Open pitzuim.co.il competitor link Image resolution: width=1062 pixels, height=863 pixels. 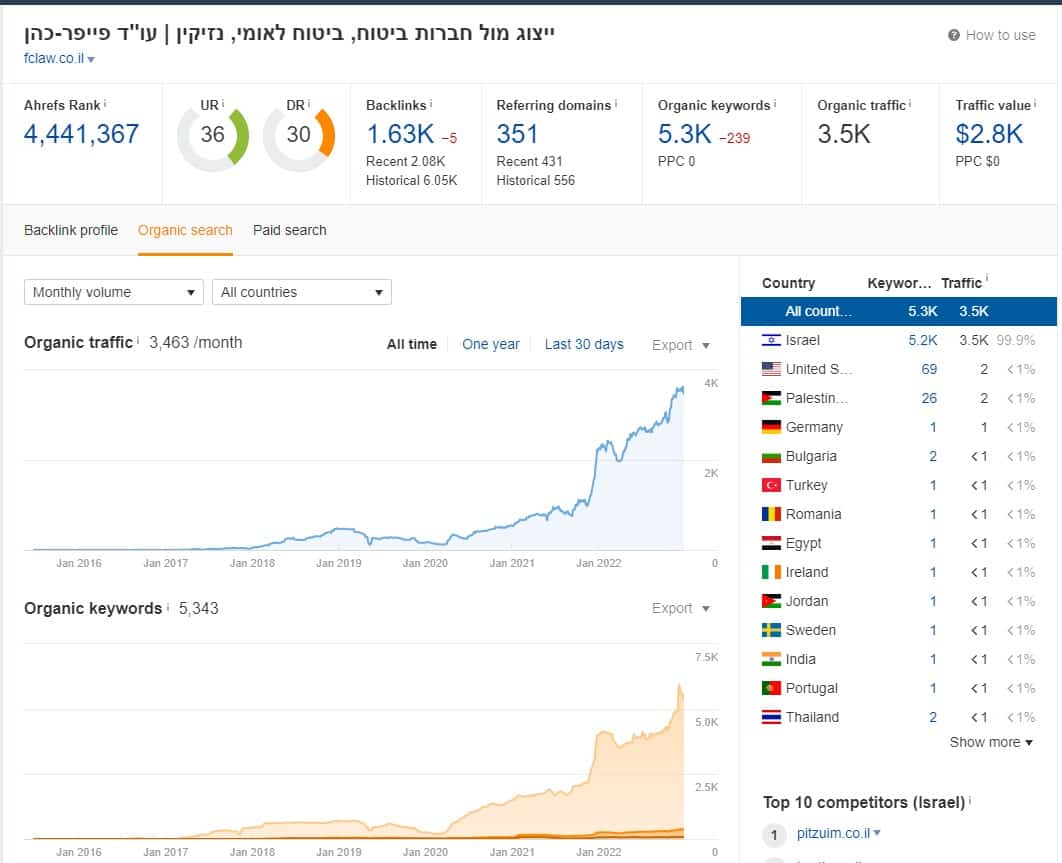(833, 833)
